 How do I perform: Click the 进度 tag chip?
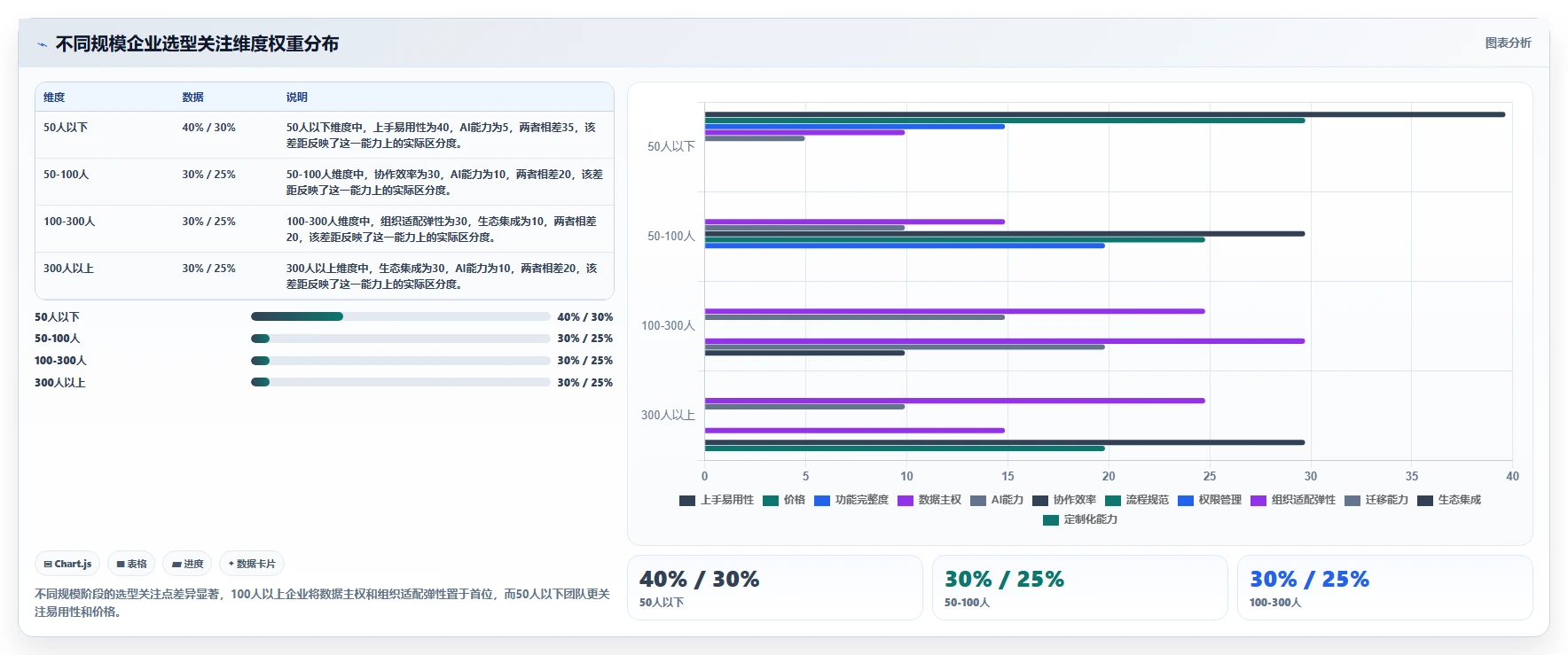(187, 564)
